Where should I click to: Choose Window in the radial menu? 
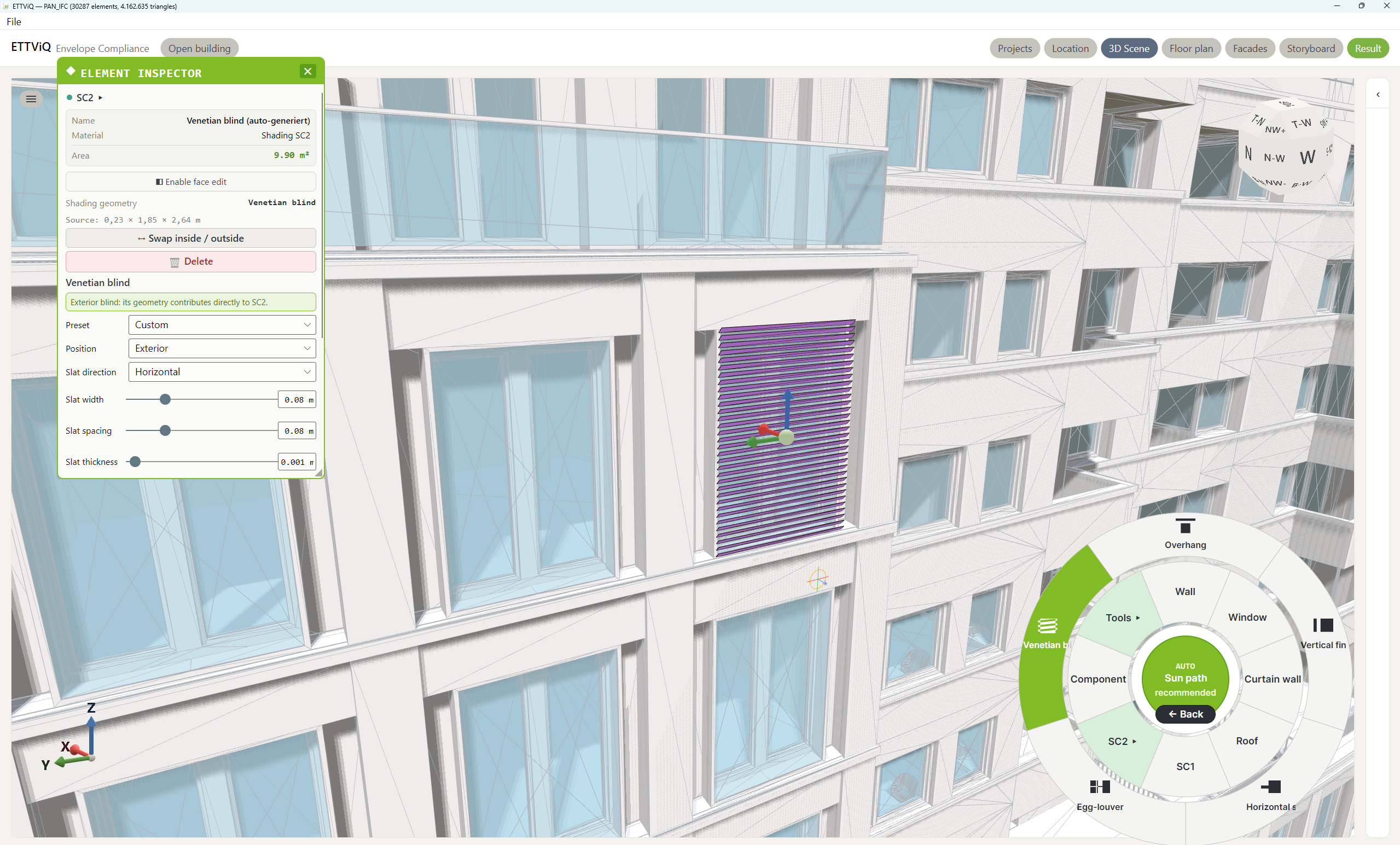(1247, 617)
